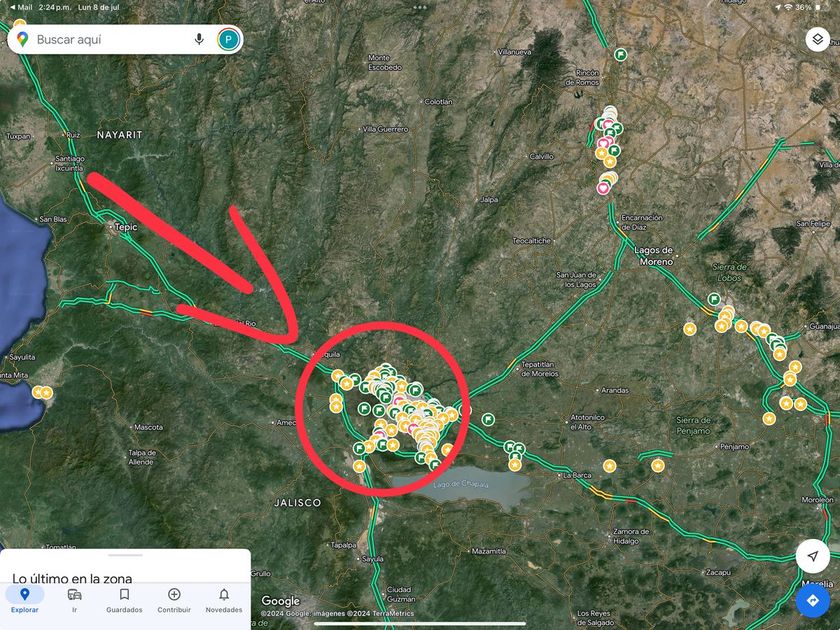
Task: Tap the Sayulita town label
Action: pos(22,357)
